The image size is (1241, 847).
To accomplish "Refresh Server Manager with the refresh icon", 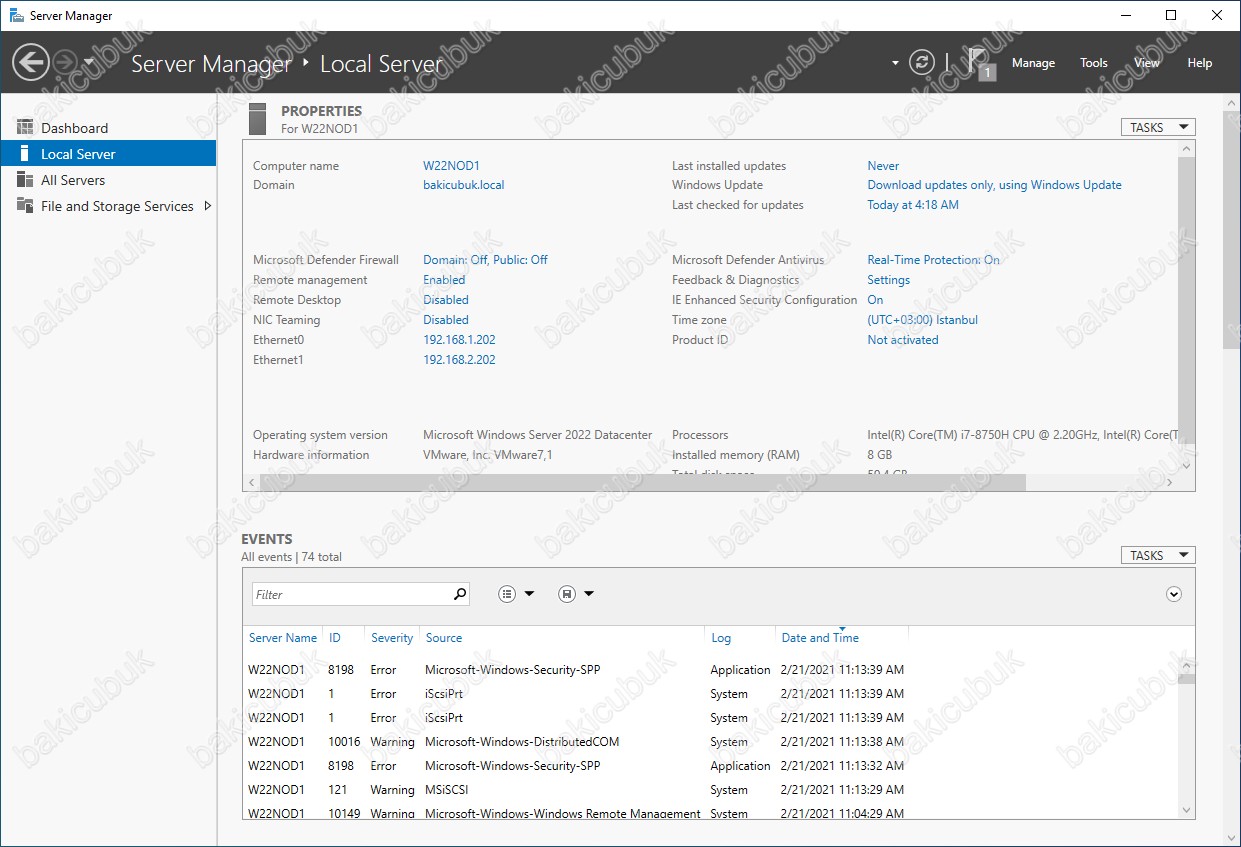I will click(921, 63).
